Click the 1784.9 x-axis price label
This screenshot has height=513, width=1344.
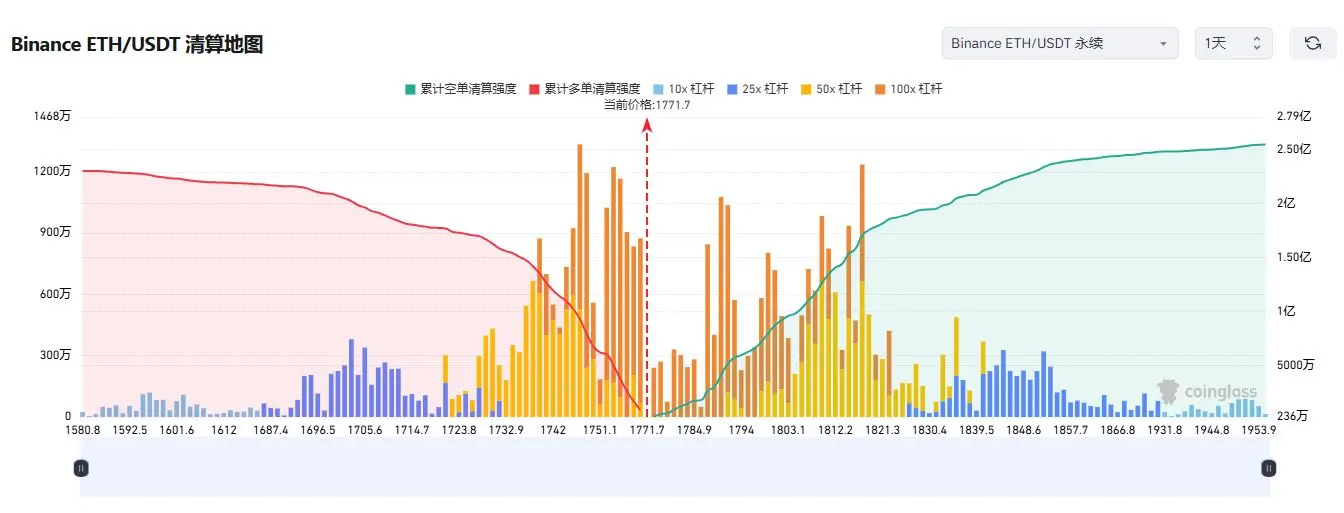(x=694, y=430)
